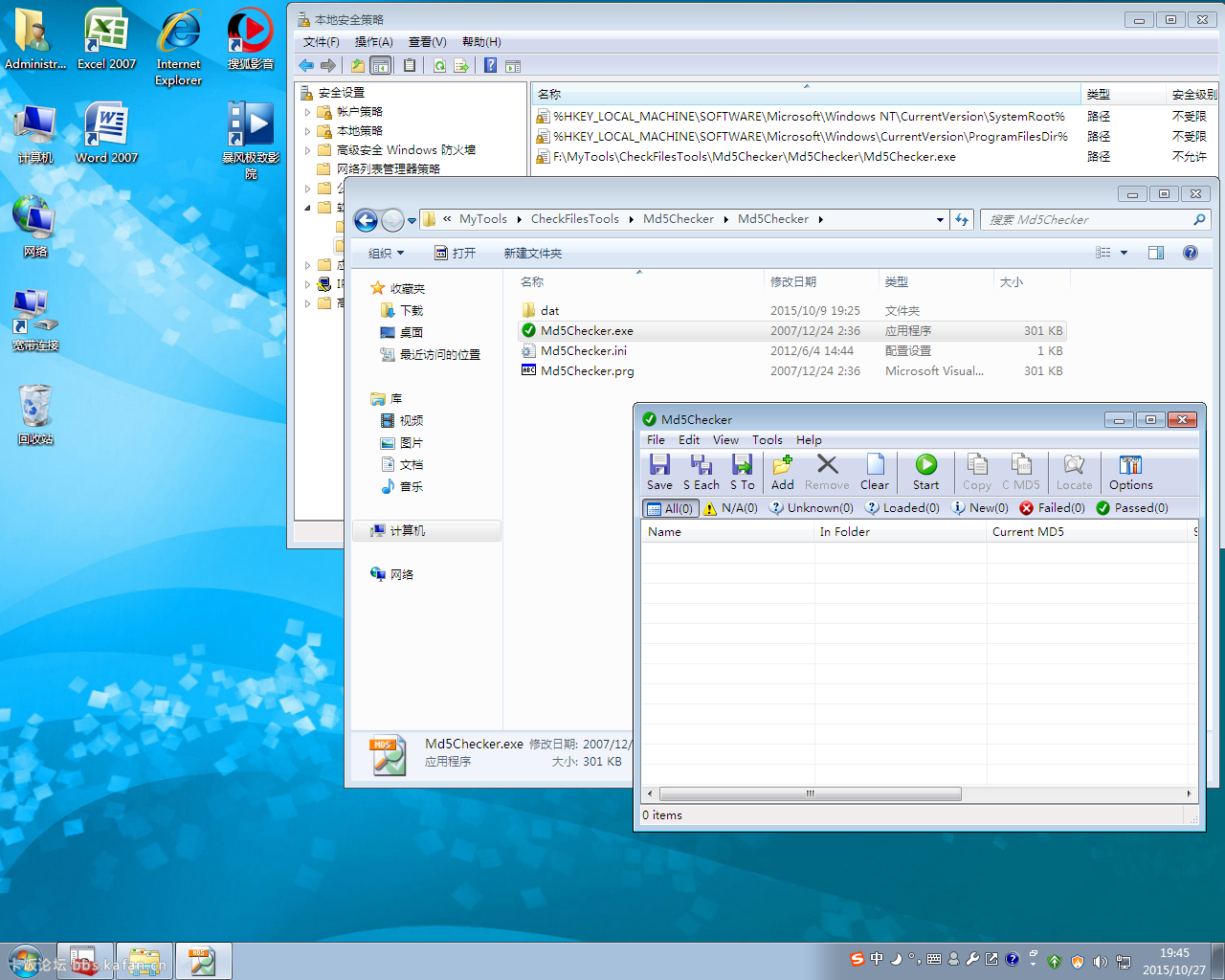
Task: Open 查看(V) menu in security policy window
Action: (427, 42)
